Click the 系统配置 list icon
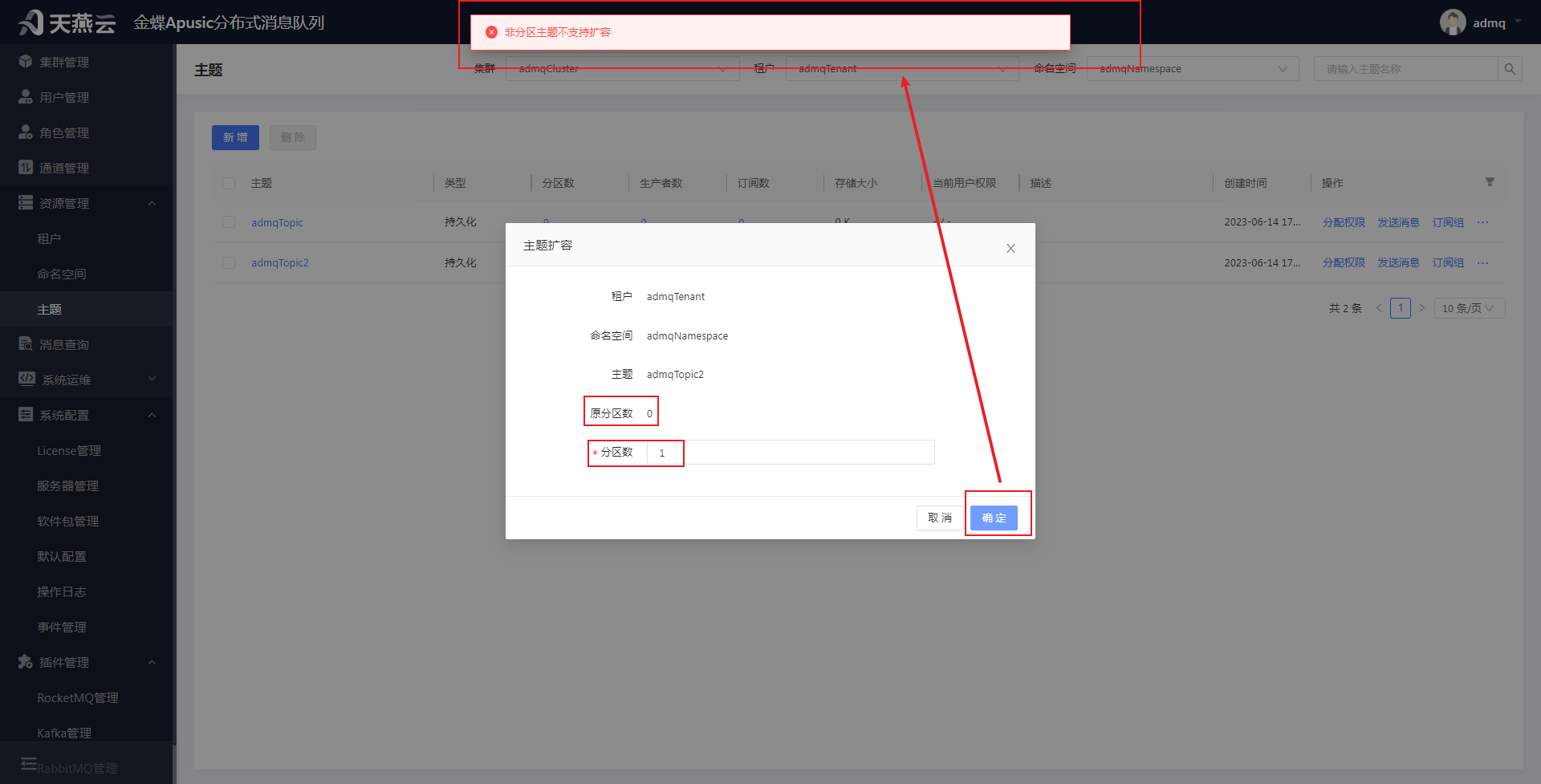 pyautogui.click(x=26, y=415)
